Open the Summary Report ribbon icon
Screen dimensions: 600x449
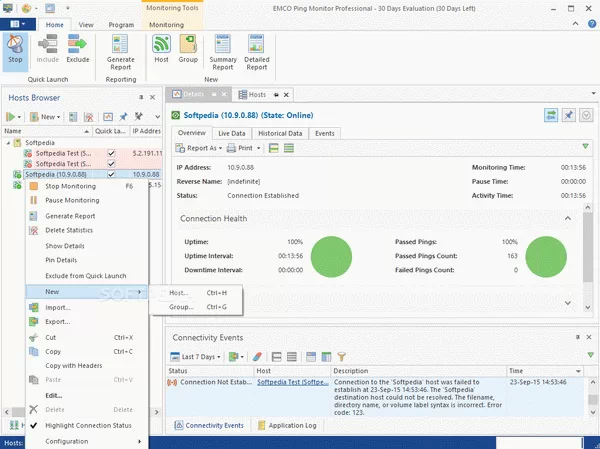tap(223, 50)
